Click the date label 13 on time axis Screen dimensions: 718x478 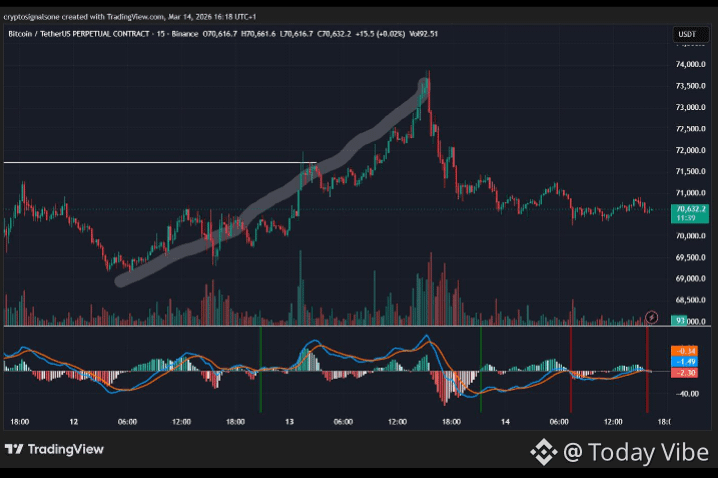289,422
